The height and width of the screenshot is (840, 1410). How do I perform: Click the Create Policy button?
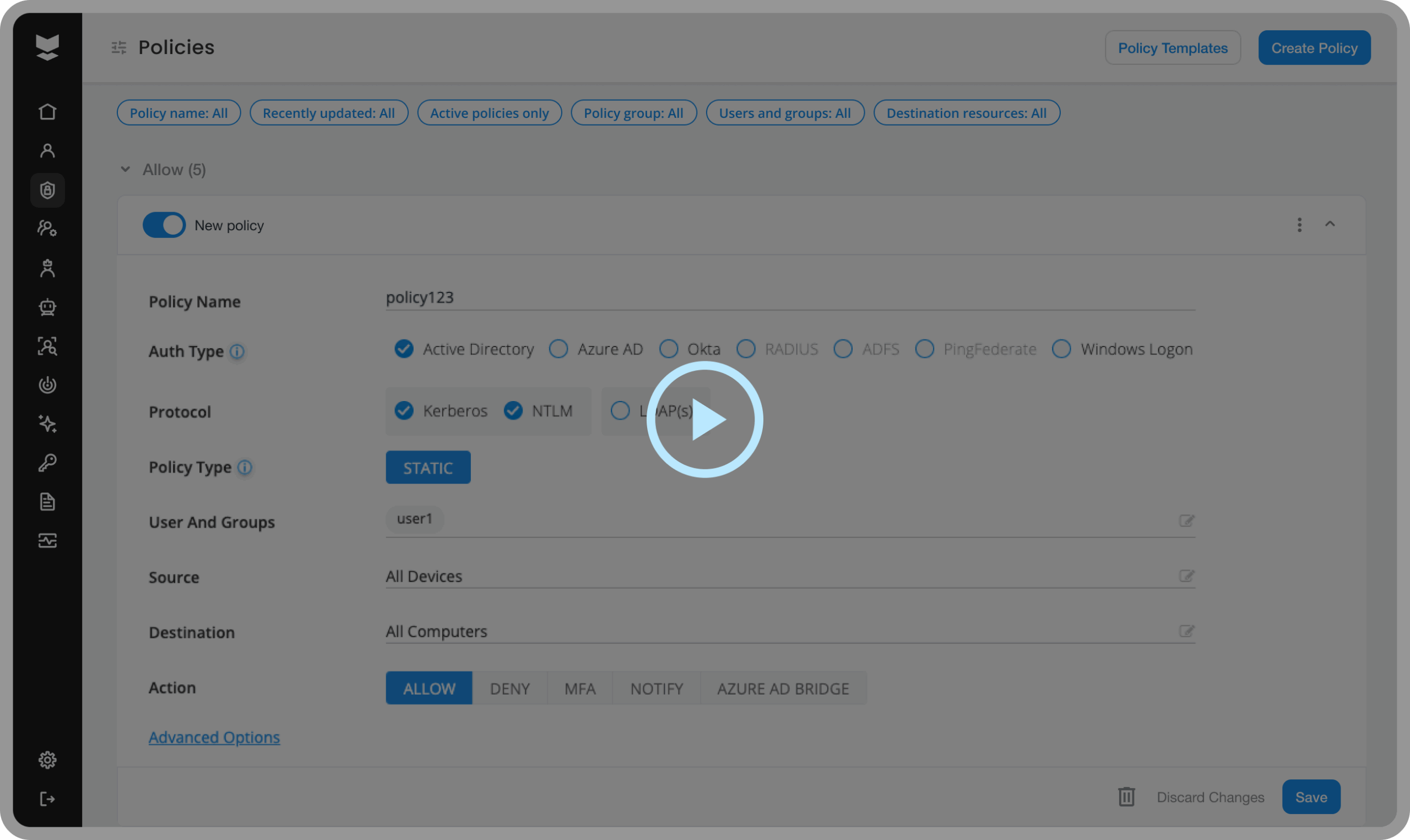(1314, 48)
